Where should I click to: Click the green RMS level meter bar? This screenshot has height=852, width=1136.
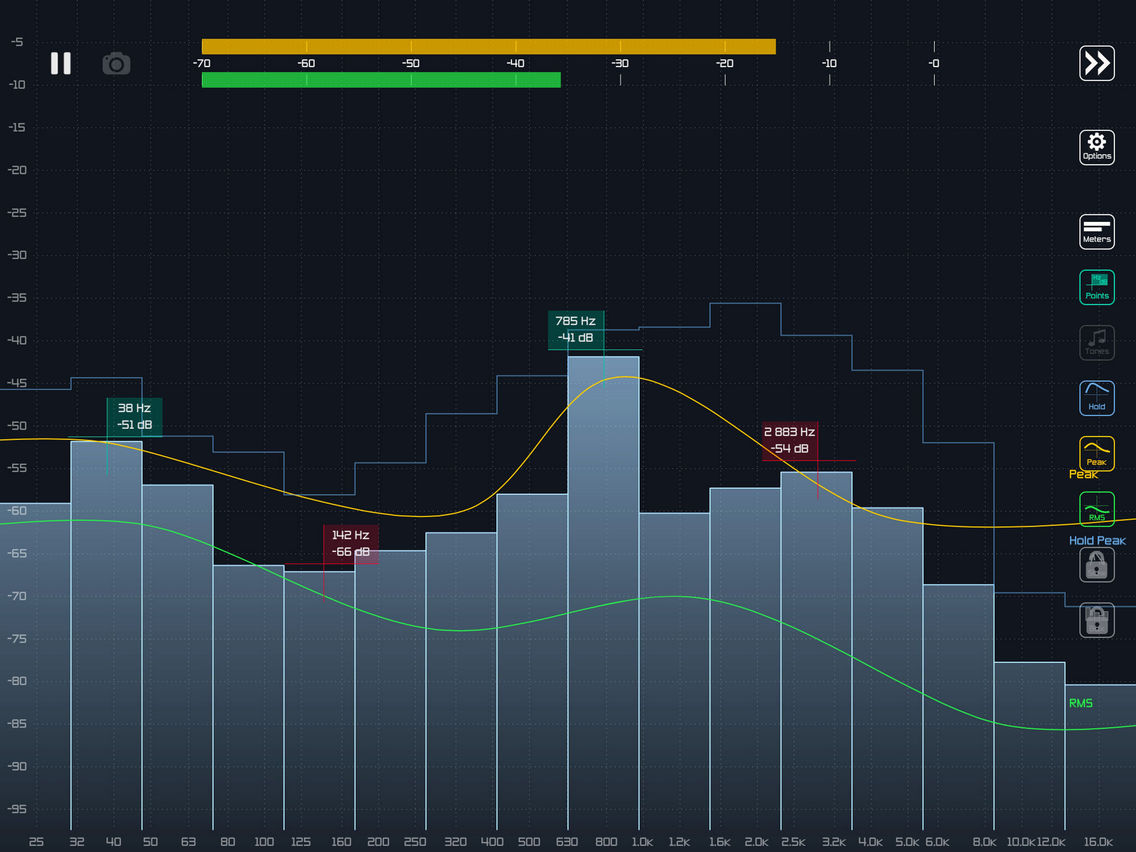point(380,80)
